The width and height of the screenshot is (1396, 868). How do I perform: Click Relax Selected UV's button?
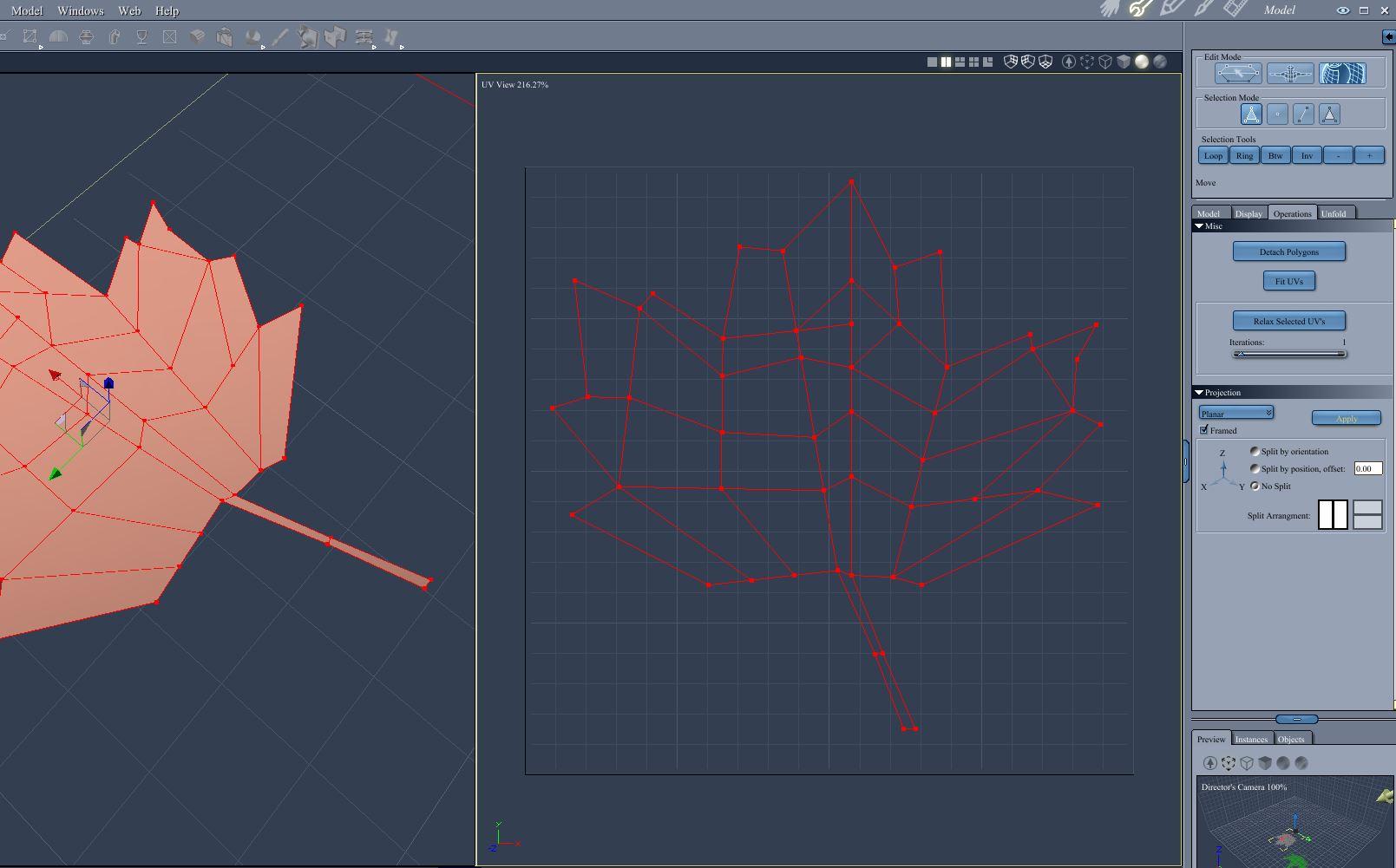coord(1289,321)
